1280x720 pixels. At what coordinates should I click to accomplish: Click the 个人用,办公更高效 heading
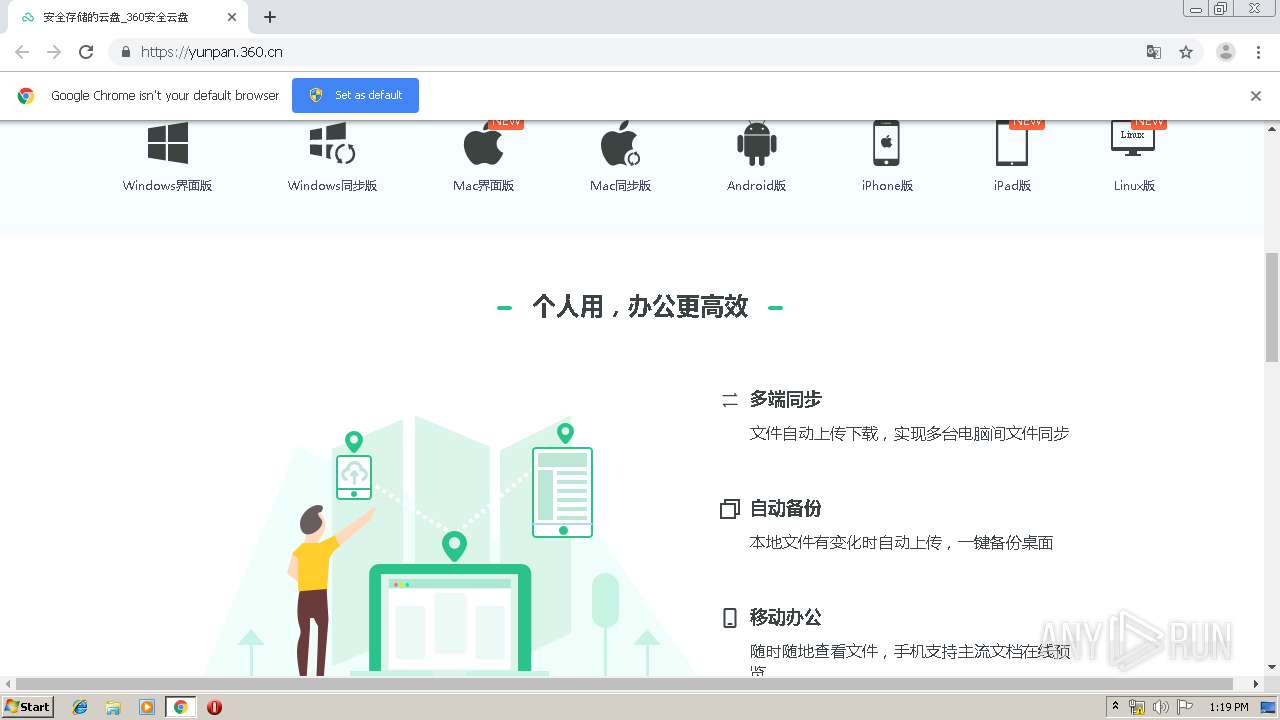(640, 307)
